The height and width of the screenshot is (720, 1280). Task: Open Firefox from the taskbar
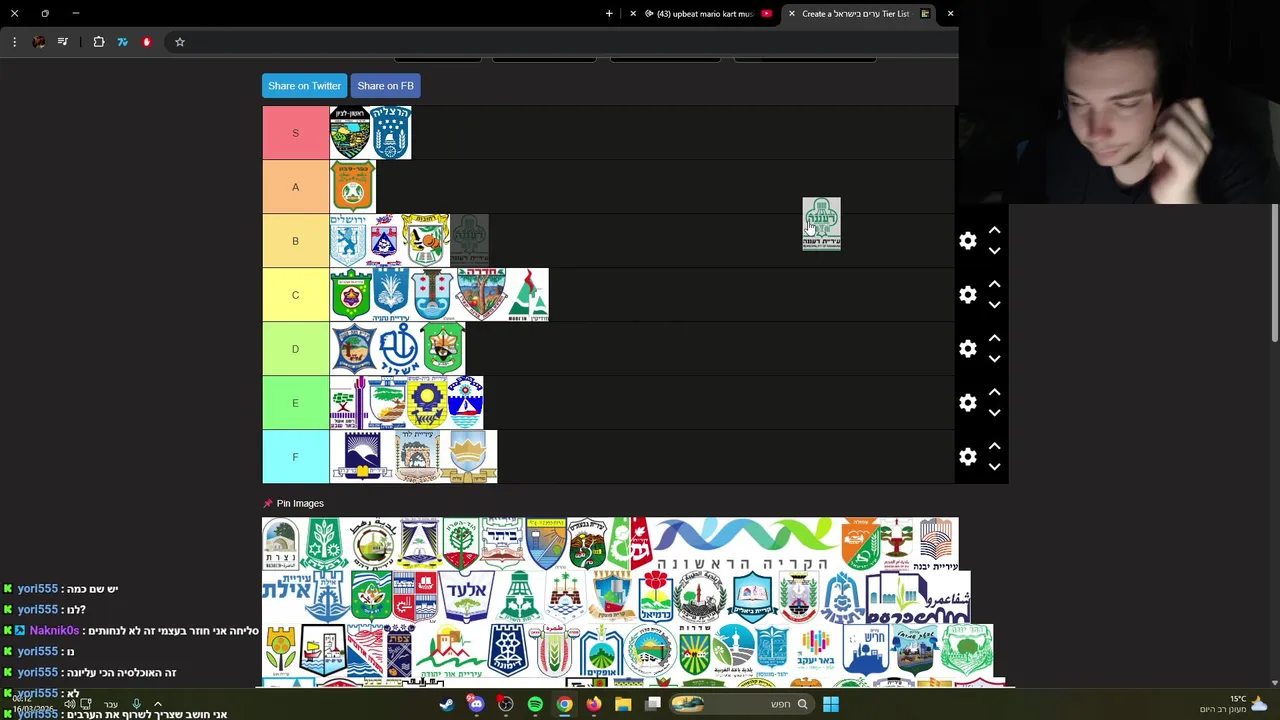(x=594, y=704)
